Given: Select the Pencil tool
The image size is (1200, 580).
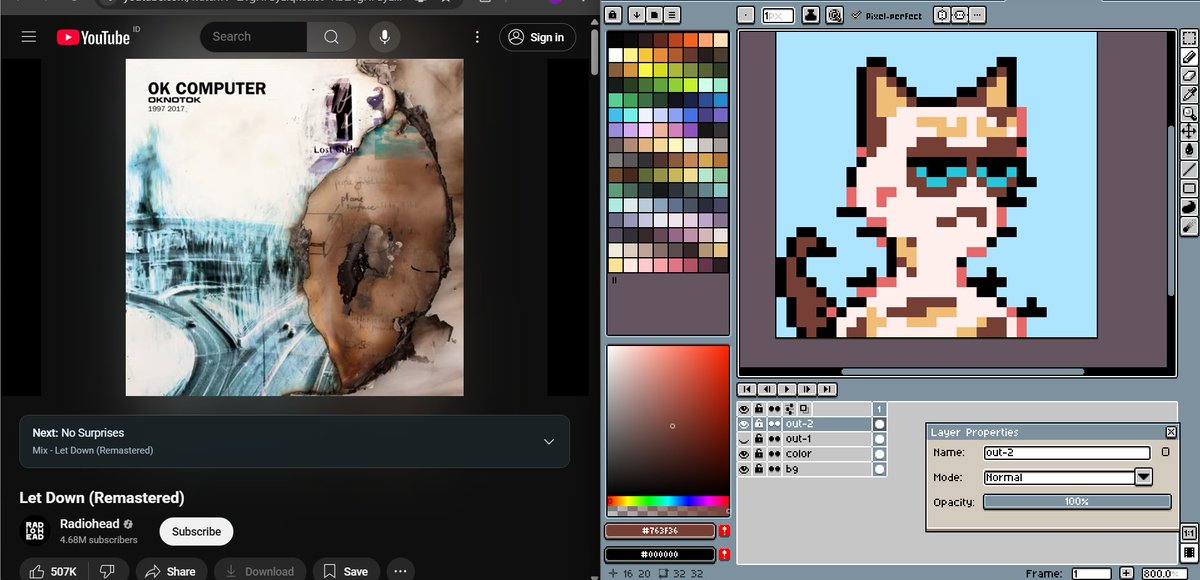Looking at the screenshot, I should (1189, 57).
